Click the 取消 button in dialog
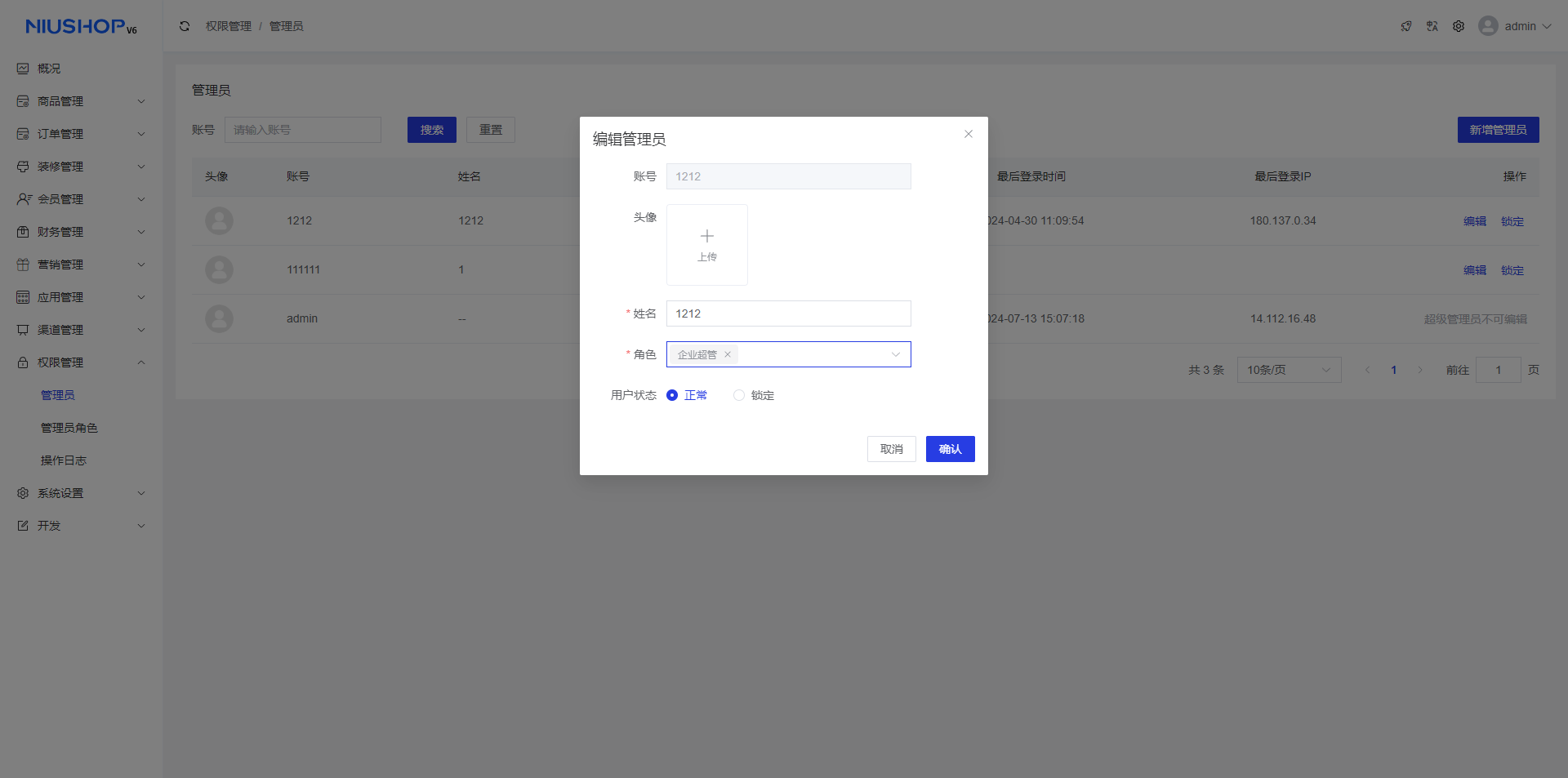1568x778 pixels. click(x=891, y=449)
